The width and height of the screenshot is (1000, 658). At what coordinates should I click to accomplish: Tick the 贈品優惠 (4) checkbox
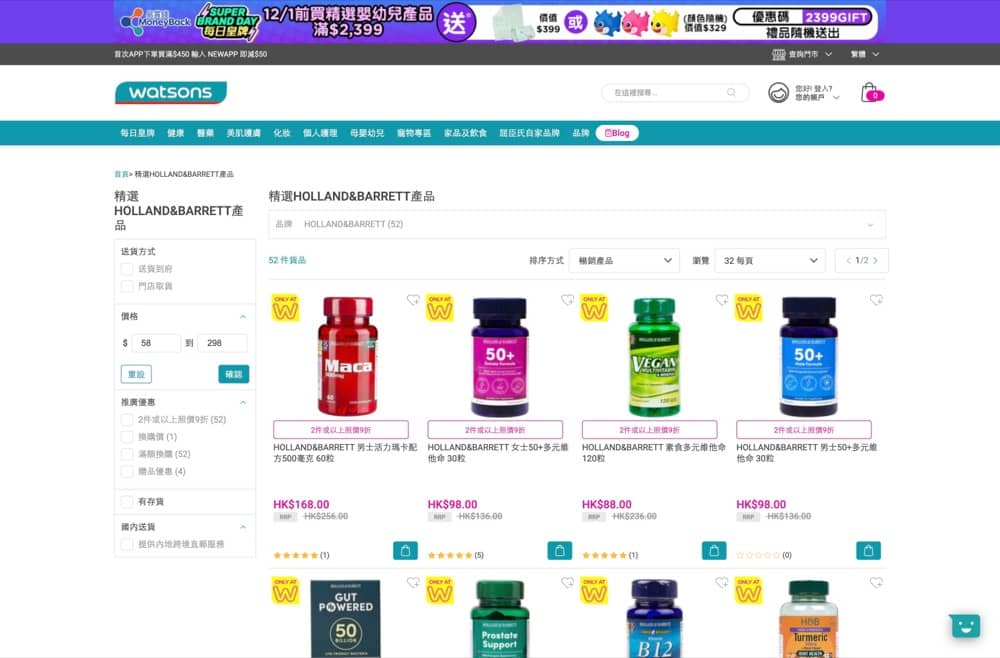[x=128, y=471]
